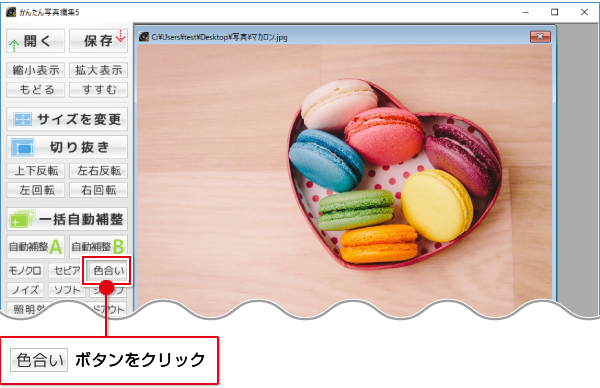This screenshot has width=600, height=388.
Task: Close the マカロン.jpg image window
Action: pos(540,37)
